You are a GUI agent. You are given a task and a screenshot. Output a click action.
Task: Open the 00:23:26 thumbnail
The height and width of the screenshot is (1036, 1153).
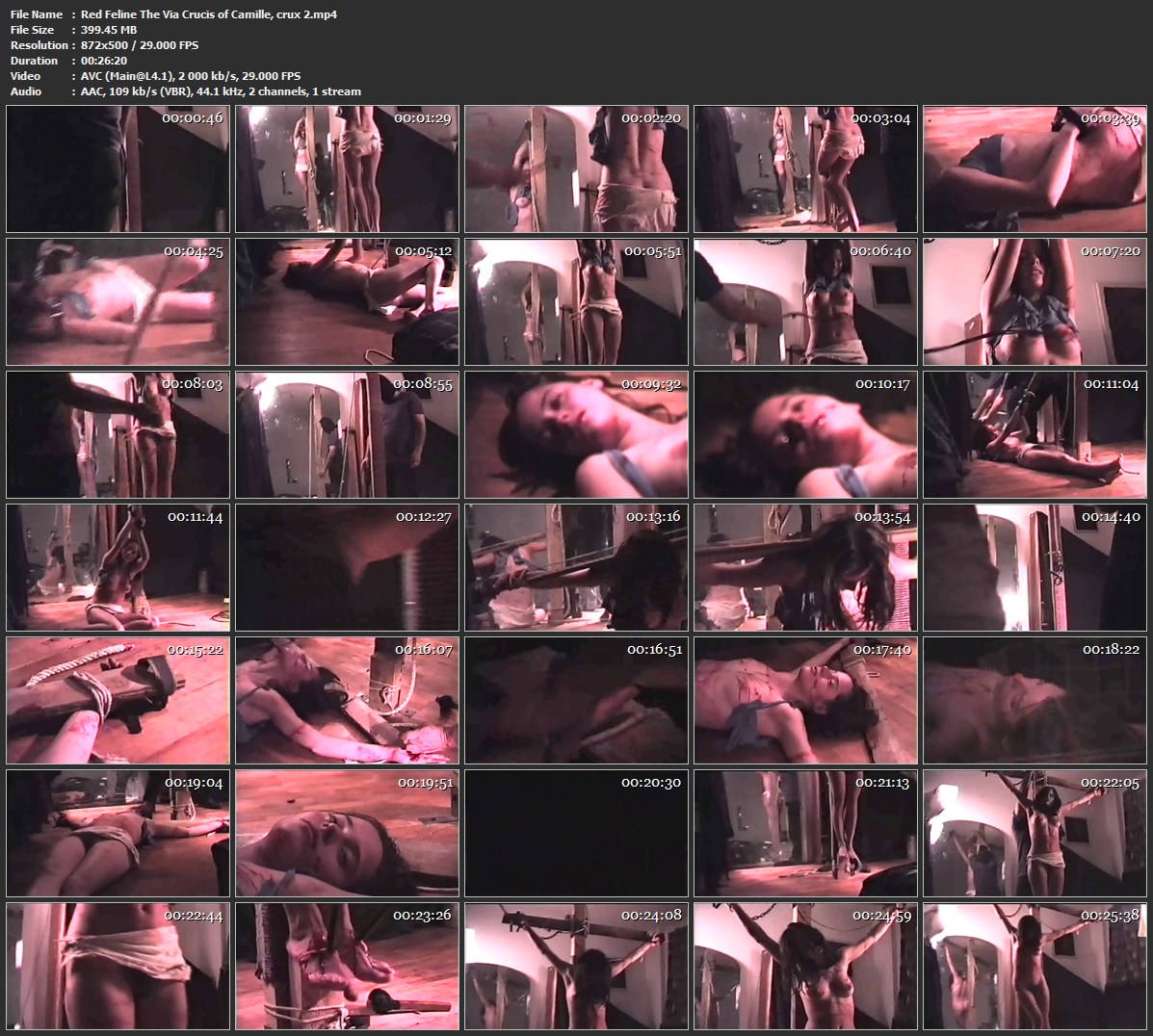(347, 967)
